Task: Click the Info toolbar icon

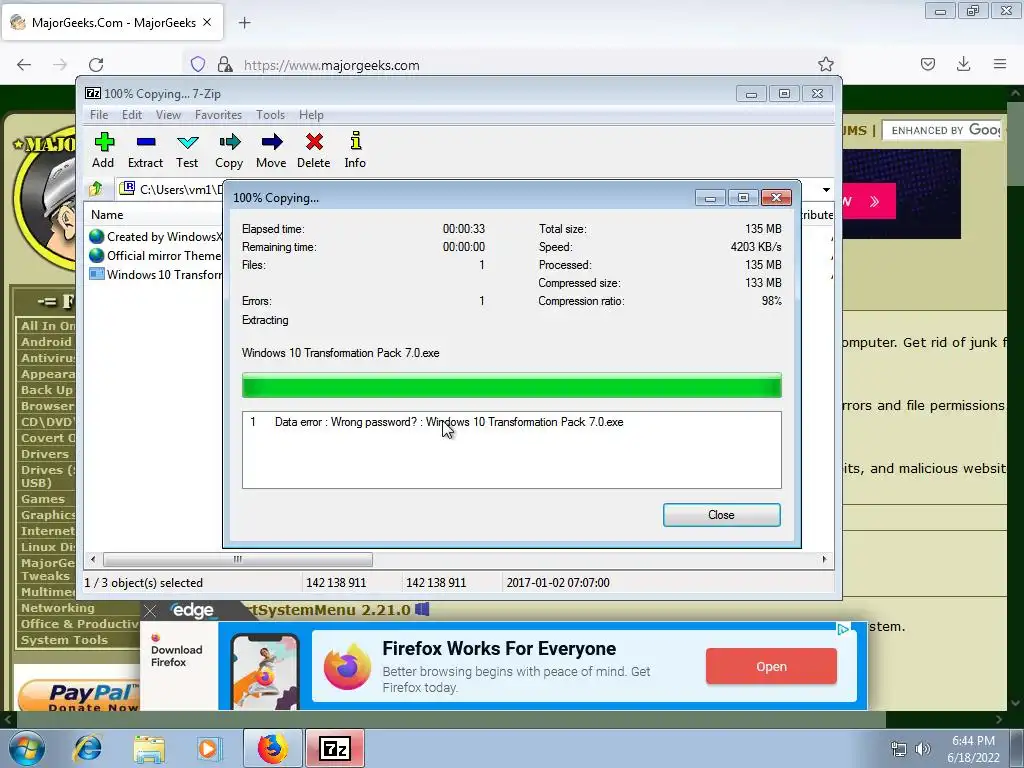Action: pos(355,150)
